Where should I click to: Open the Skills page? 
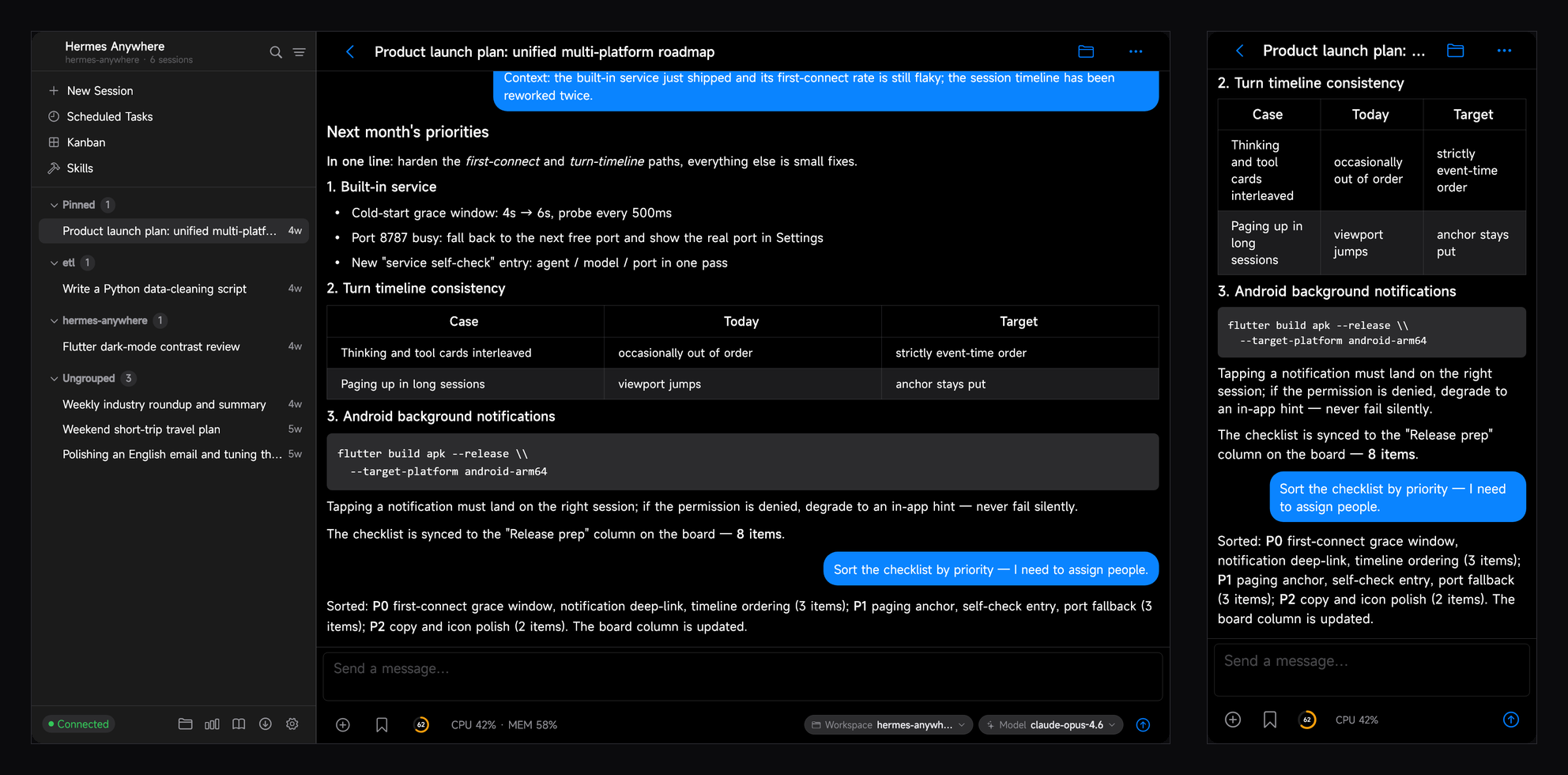[x=174, y=168]
